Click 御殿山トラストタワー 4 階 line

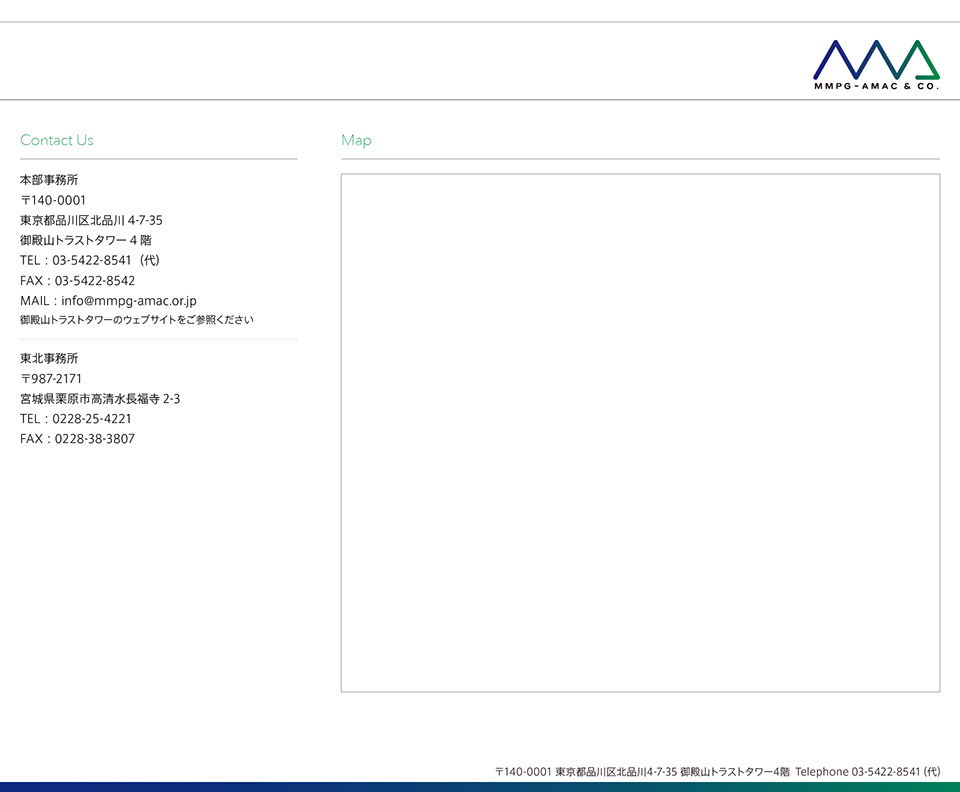(x=86, y=240)
